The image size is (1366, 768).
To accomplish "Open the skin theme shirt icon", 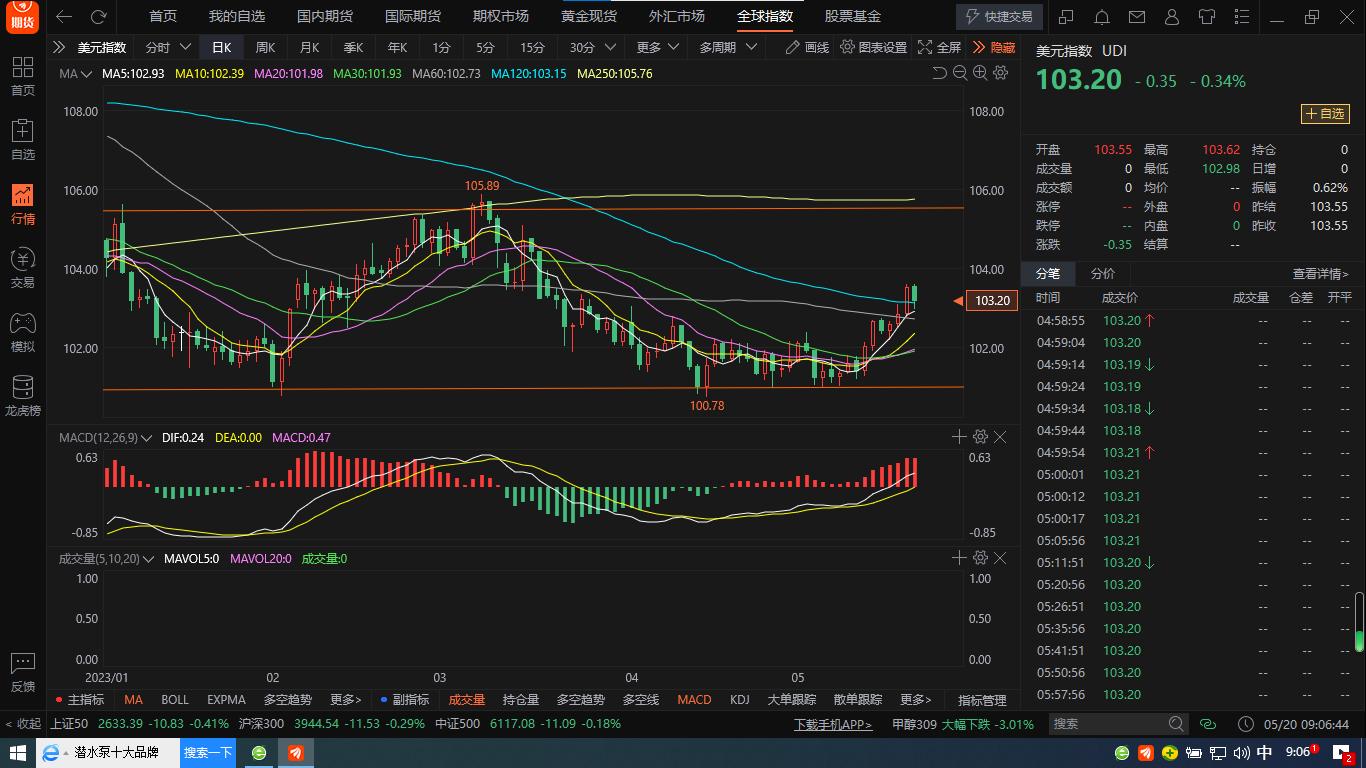I will (x=1206, y=17).
